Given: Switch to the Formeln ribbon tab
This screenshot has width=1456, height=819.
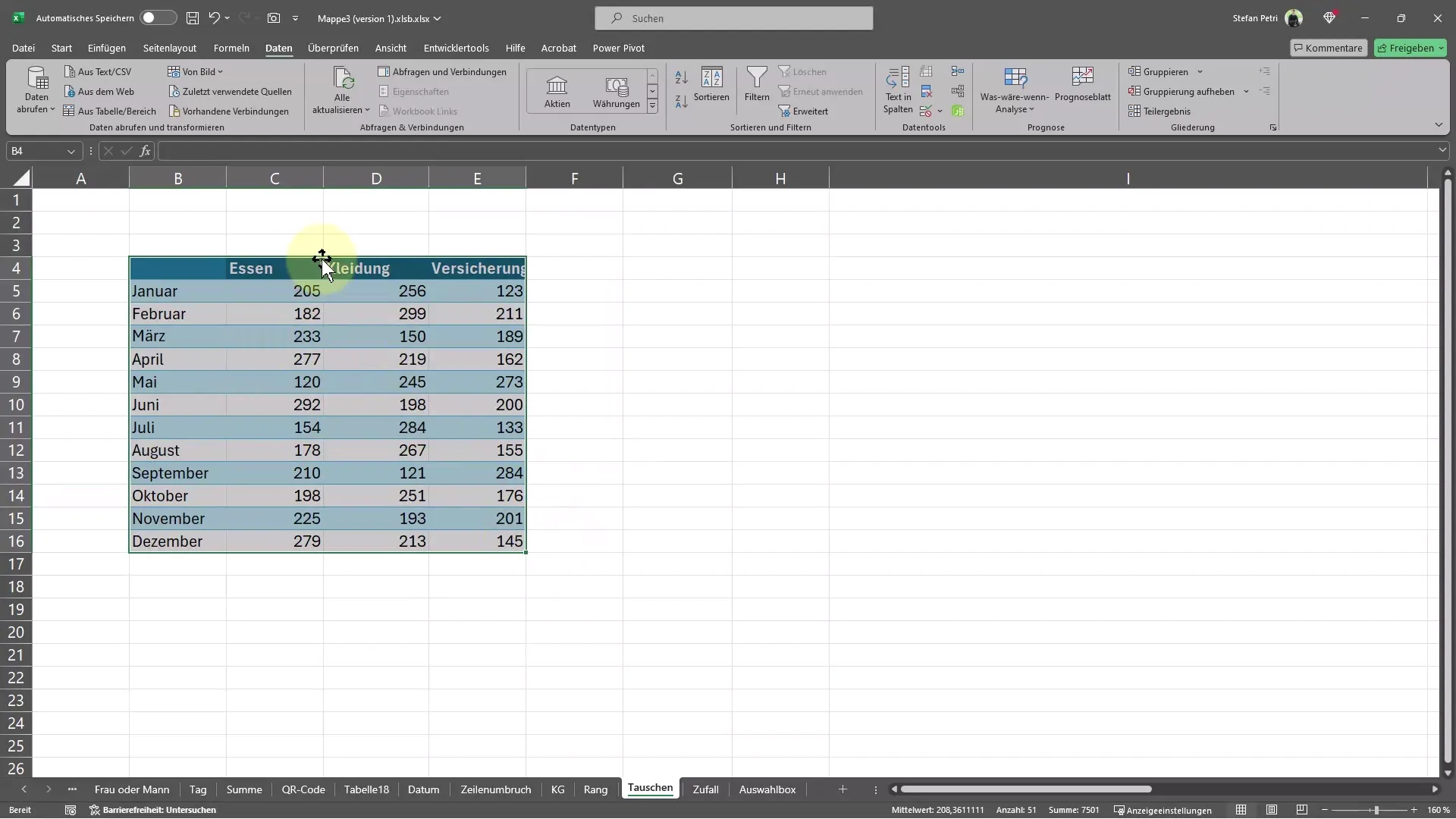Looking at the screenshot, I should [x=231, y=48].
